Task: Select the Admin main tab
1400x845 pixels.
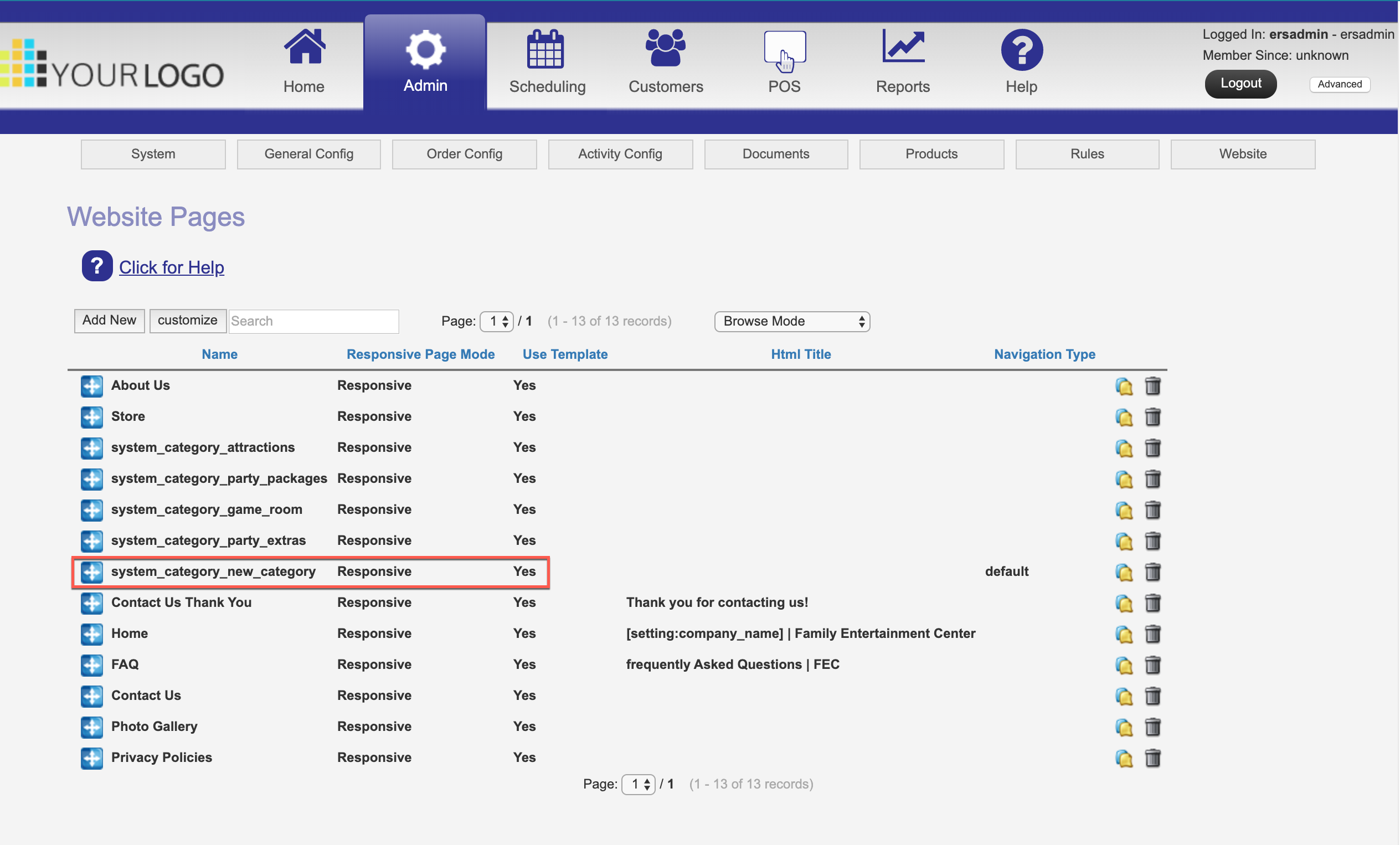Action: (x=425, y=61)
